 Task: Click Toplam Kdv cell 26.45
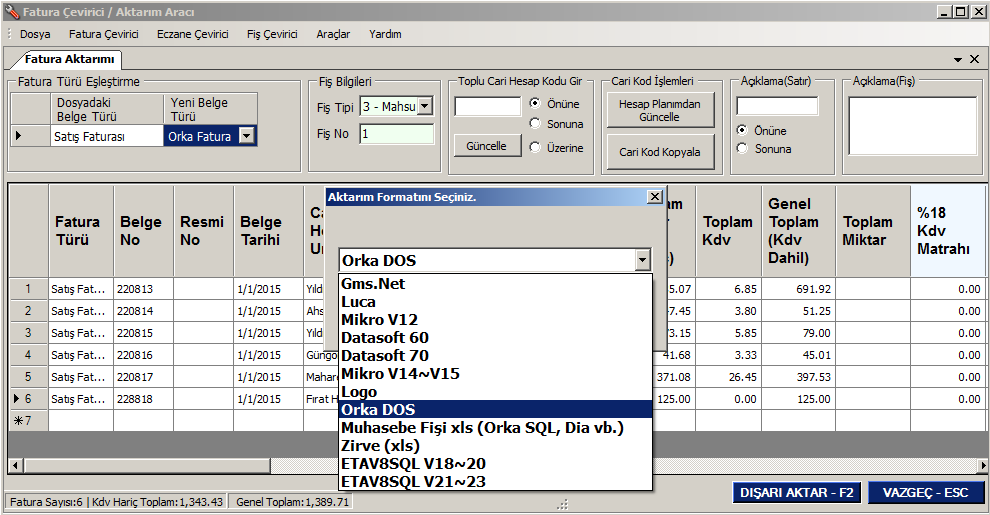click(729, 377)
